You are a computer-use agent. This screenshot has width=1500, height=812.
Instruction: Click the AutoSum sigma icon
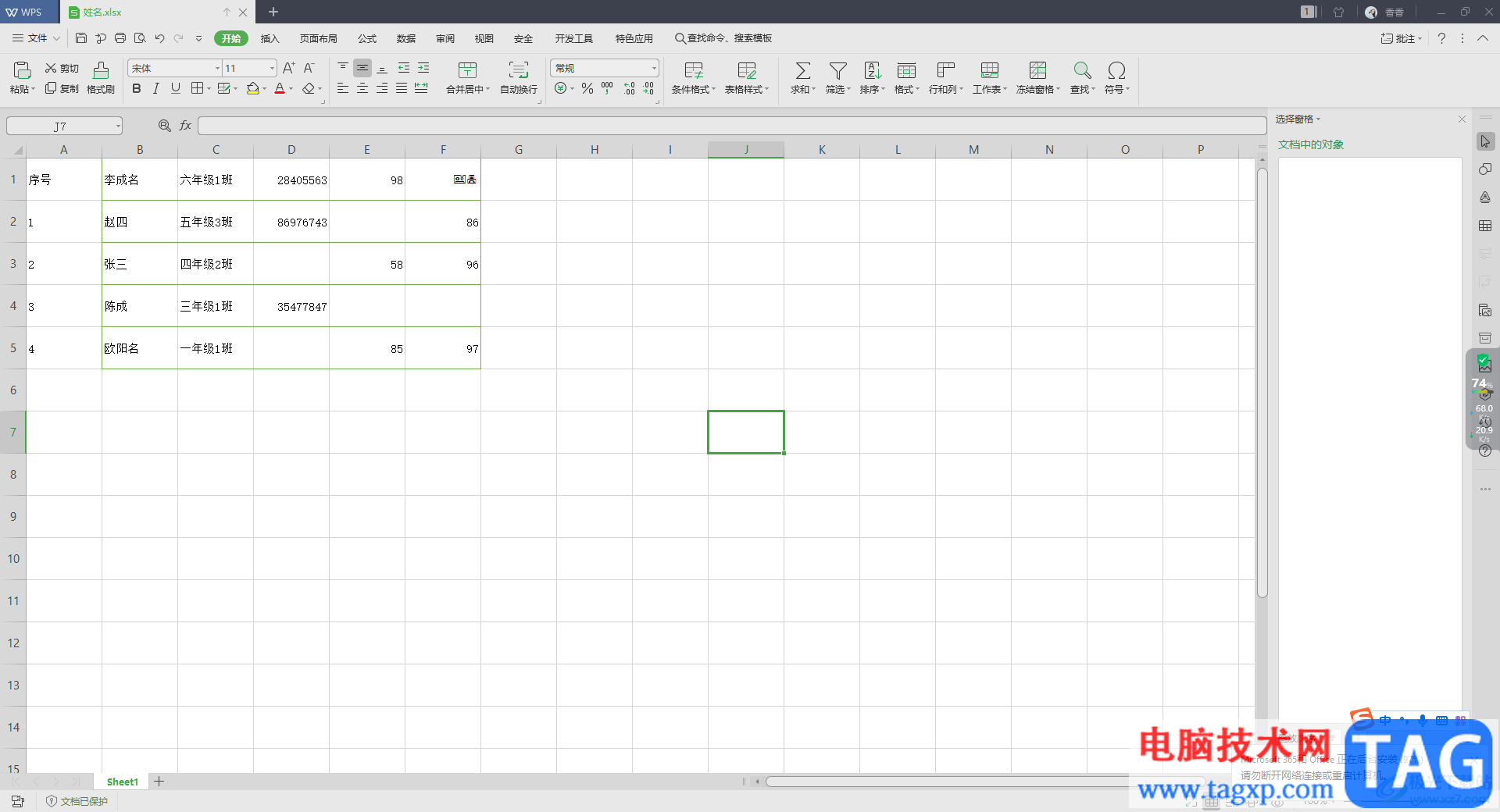pyautogui.click(x=802, y=71)
